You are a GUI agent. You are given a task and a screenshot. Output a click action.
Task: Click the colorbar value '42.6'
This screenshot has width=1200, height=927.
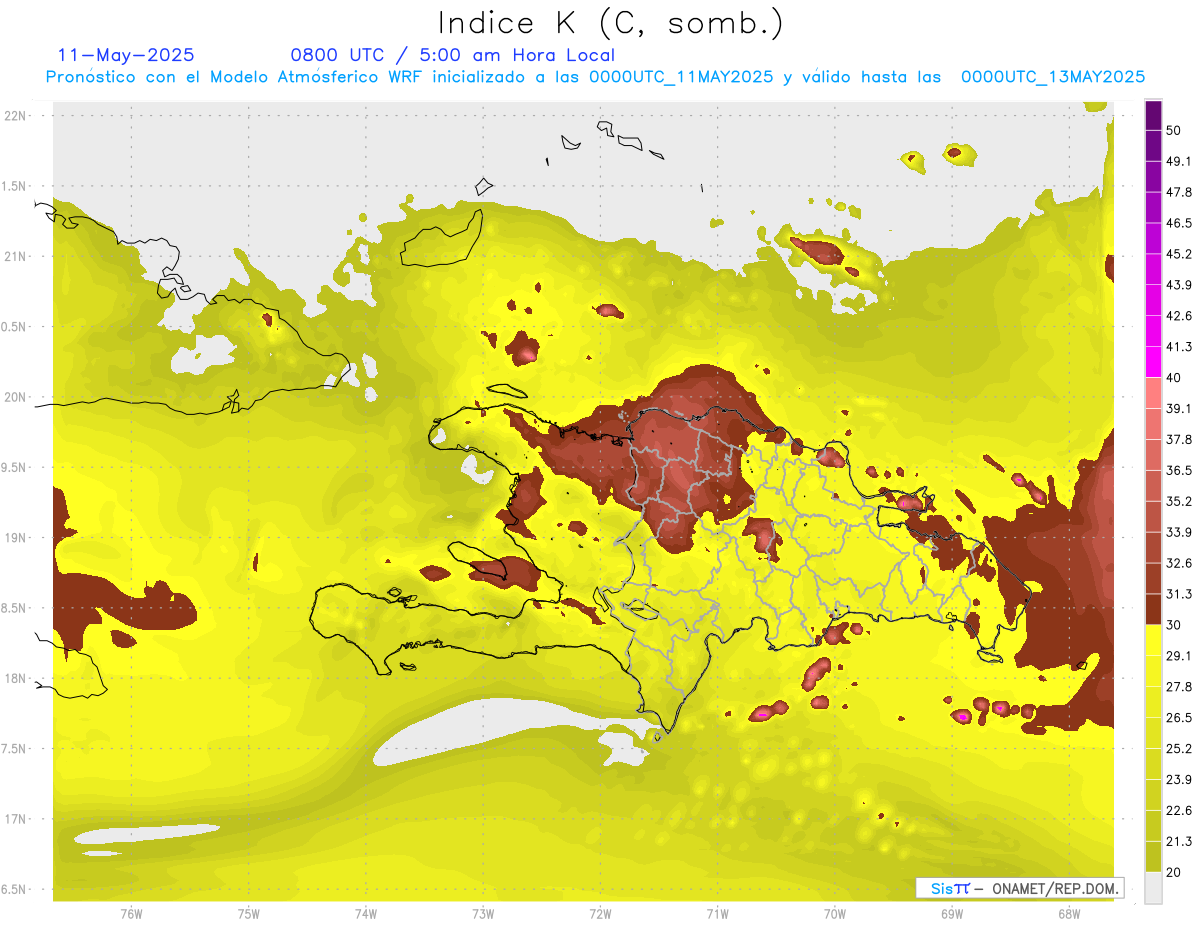pyautogui.click(x=1179, y=317)
